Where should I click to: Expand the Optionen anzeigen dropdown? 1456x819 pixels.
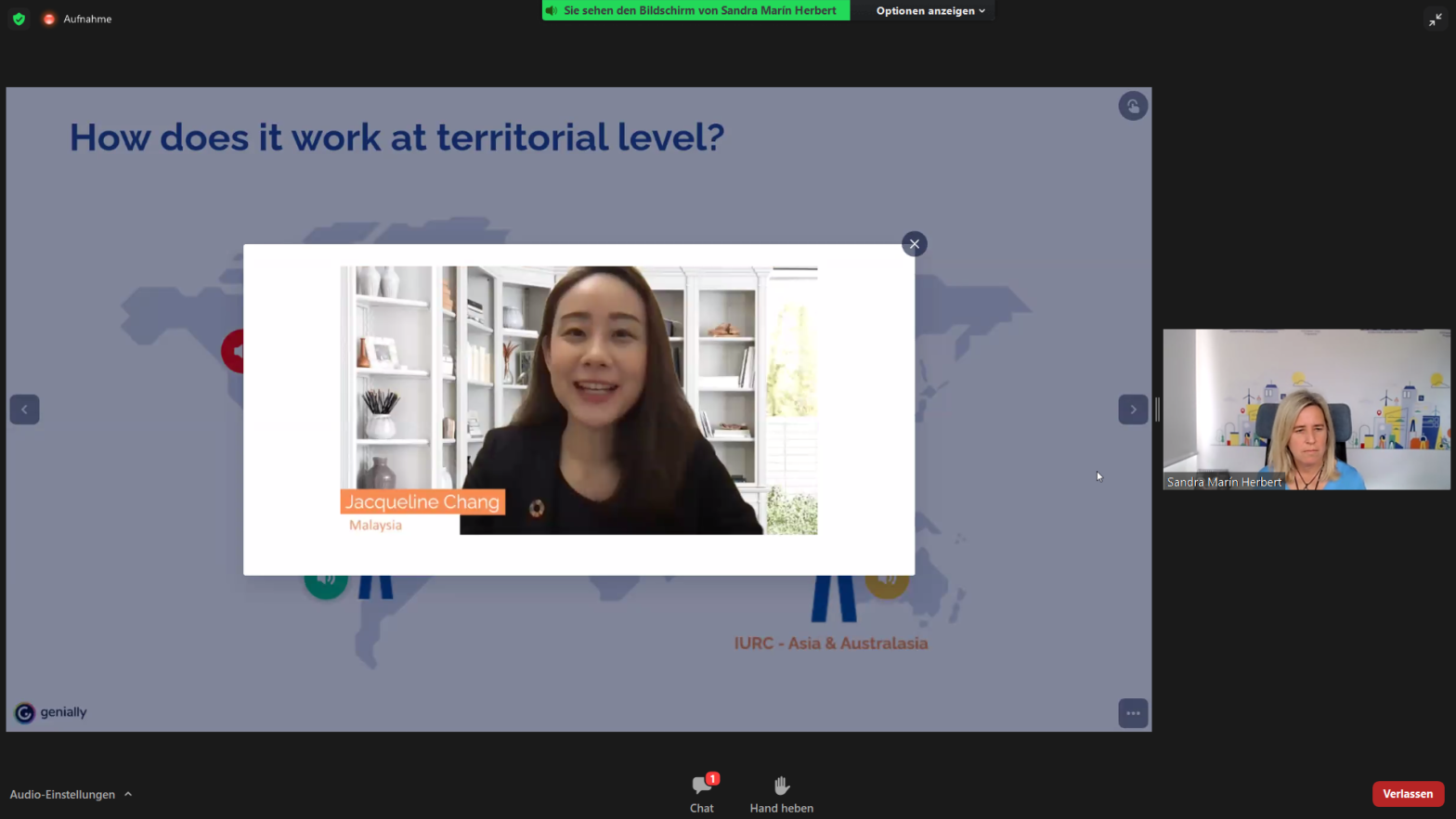(x=929, y=11)
